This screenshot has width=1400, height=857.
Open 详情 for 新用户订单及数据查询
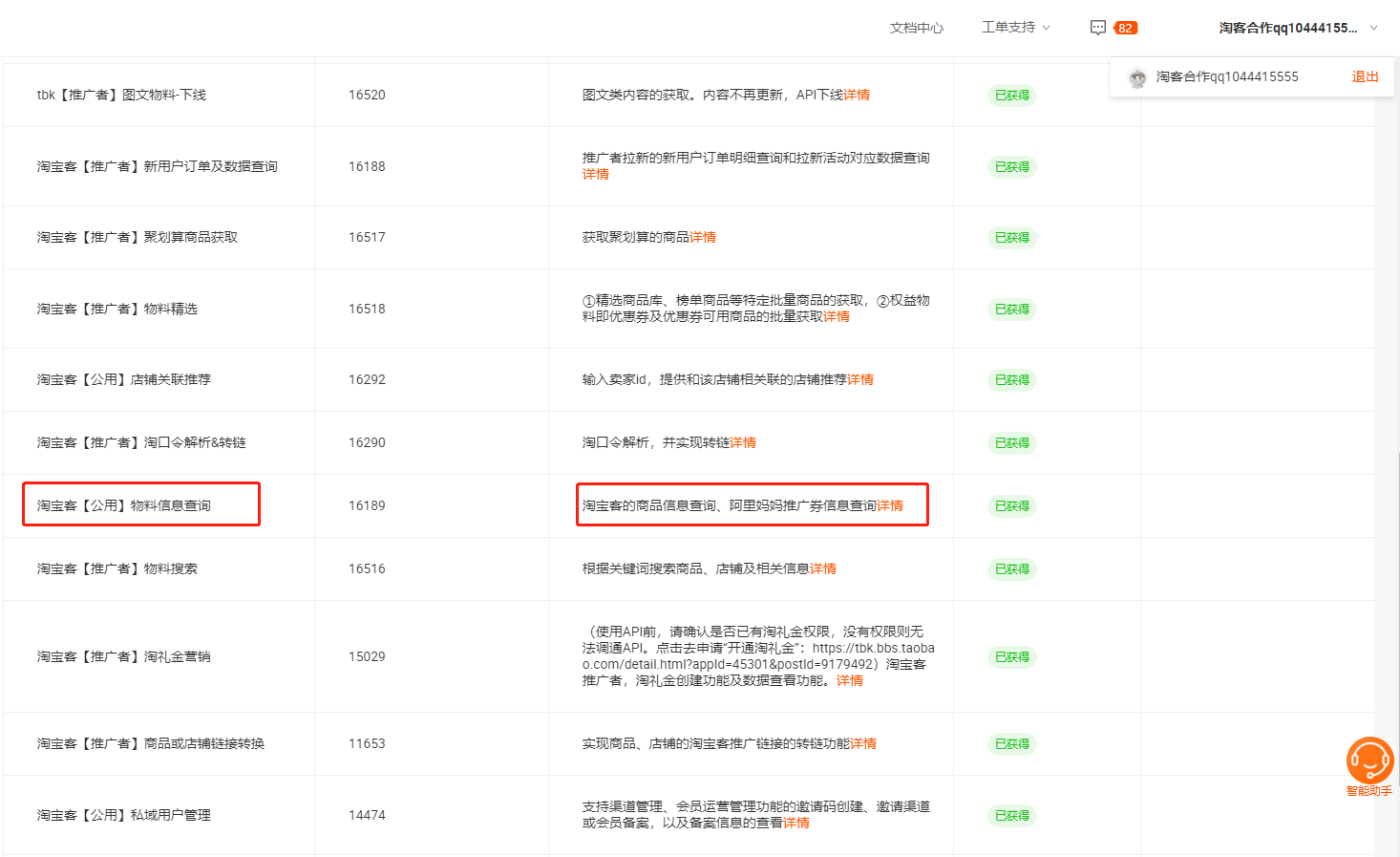pyautogui.click(x=596, y=174)
